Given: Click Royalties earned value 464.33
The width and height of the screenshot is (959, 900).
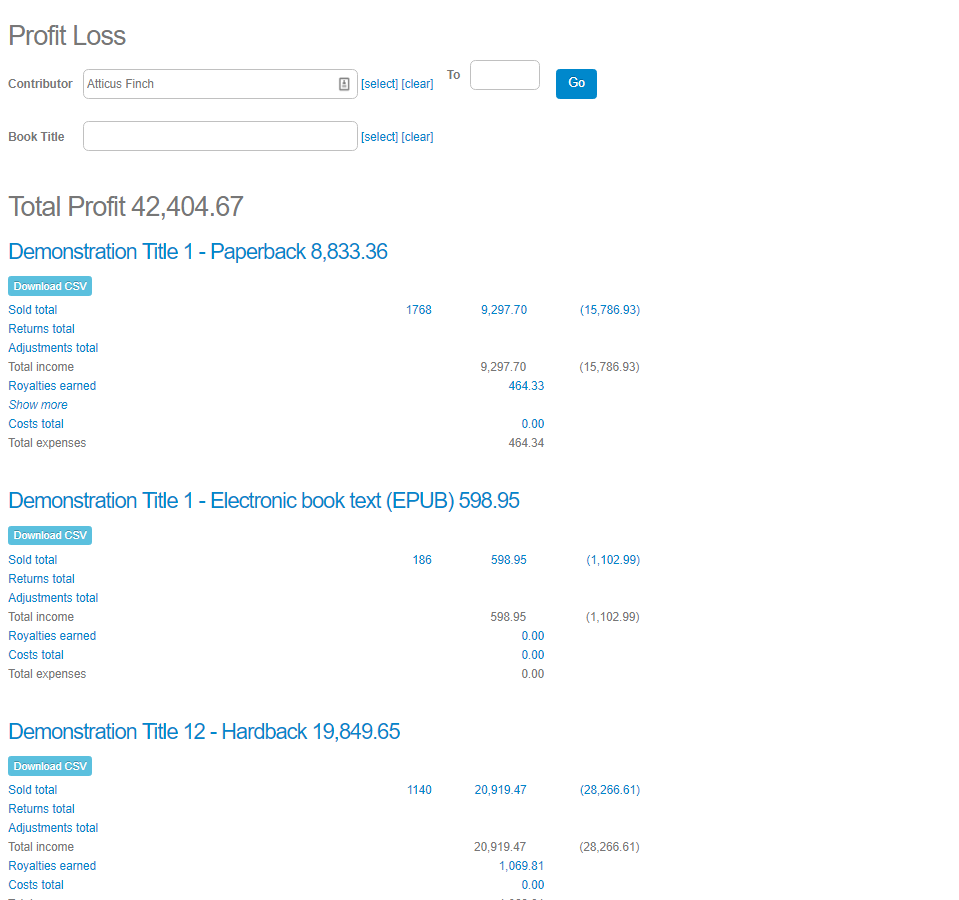Looking at the screenshot, I should pos(526,386).
